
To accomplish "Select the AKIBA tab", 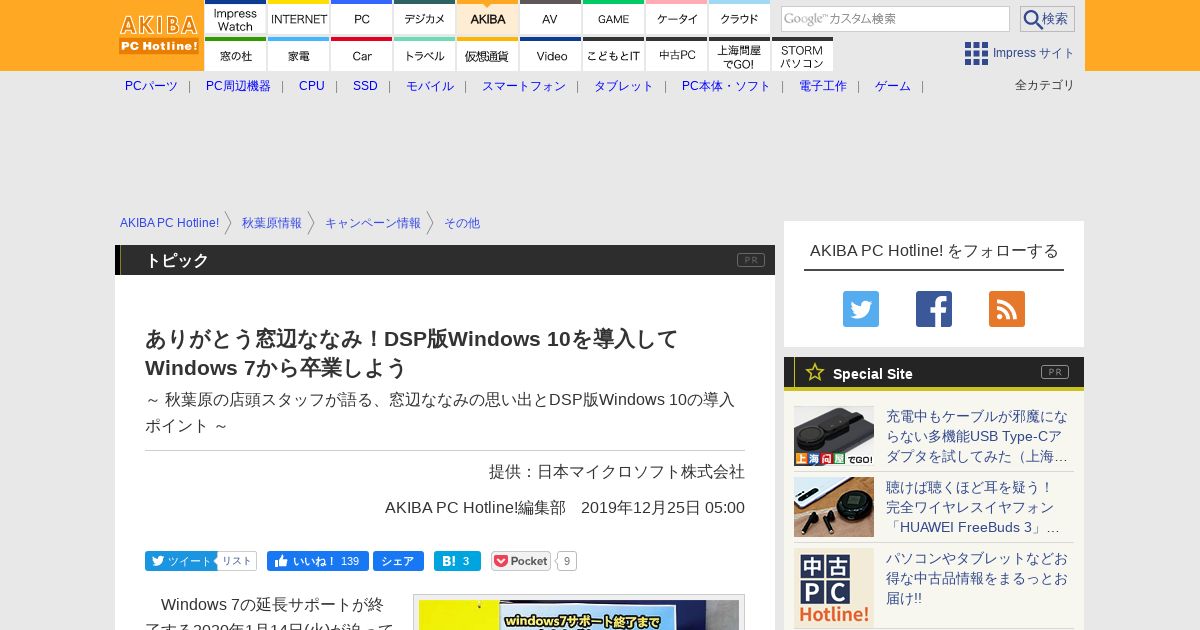I will pyautogui.click(x=488, y=18).
